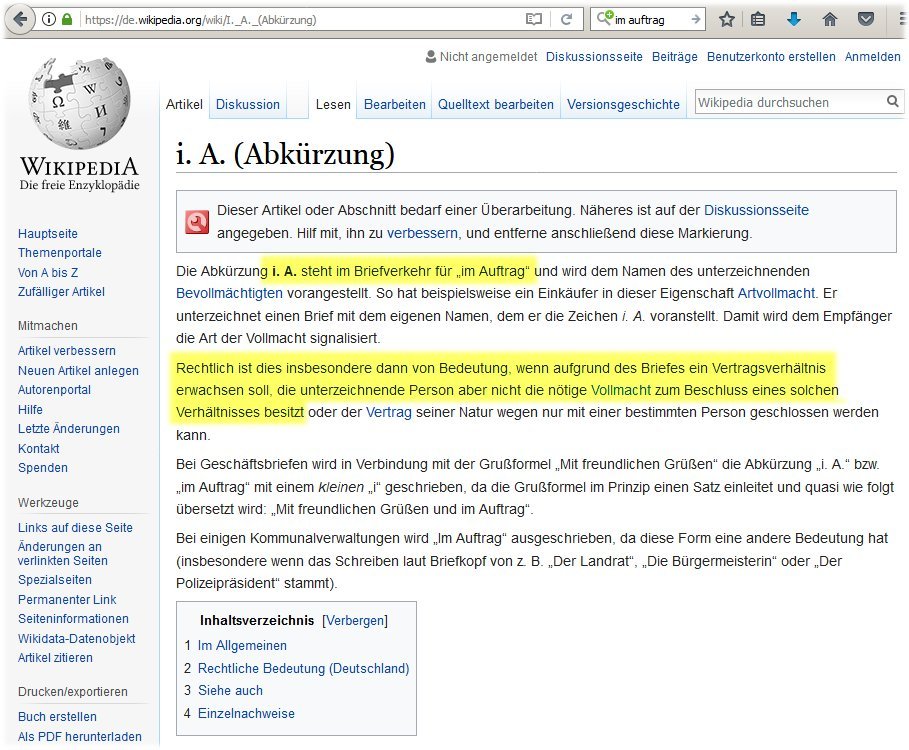Click the green padlock security icon

(67, 20)
